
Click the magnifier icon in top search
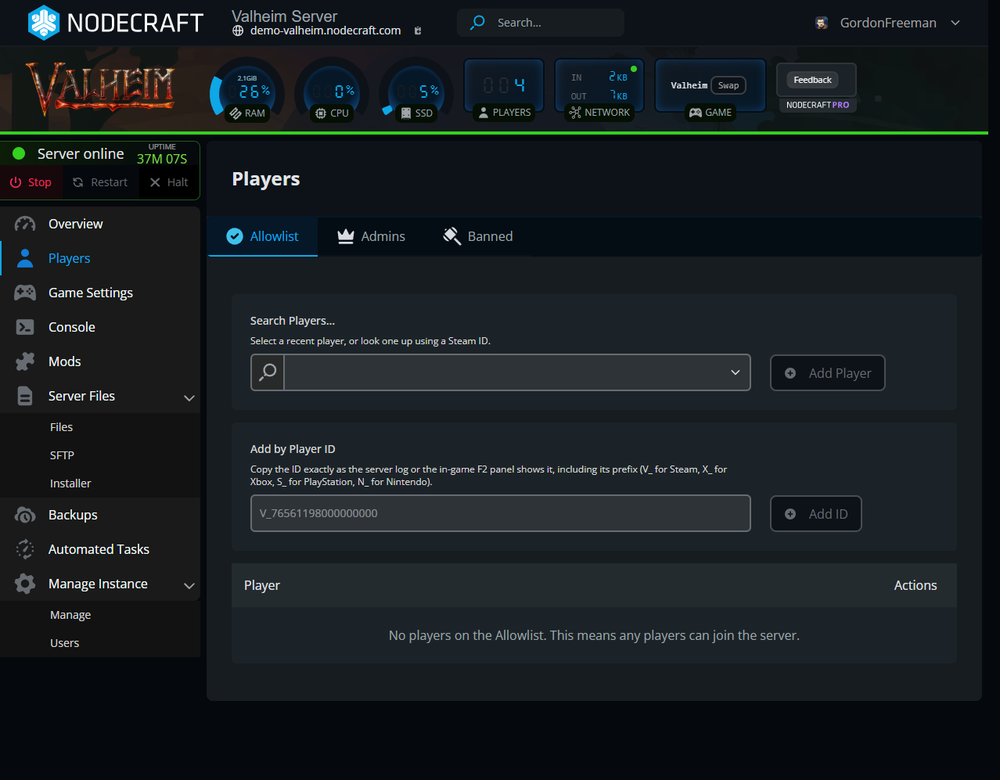[478, 22]
